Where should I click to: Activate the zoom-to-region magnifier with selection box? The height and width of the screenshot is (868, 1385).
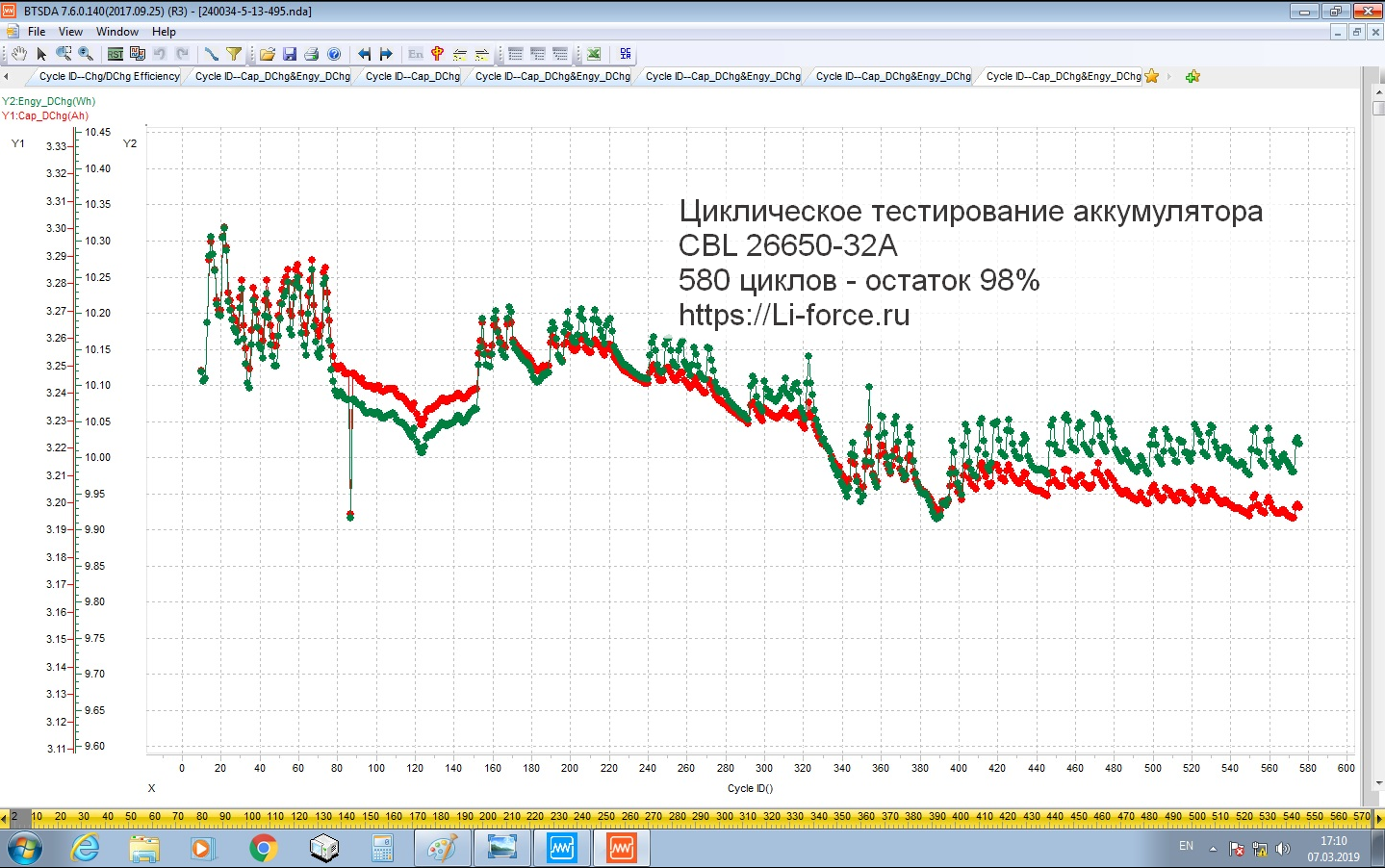tap(64, 54)
